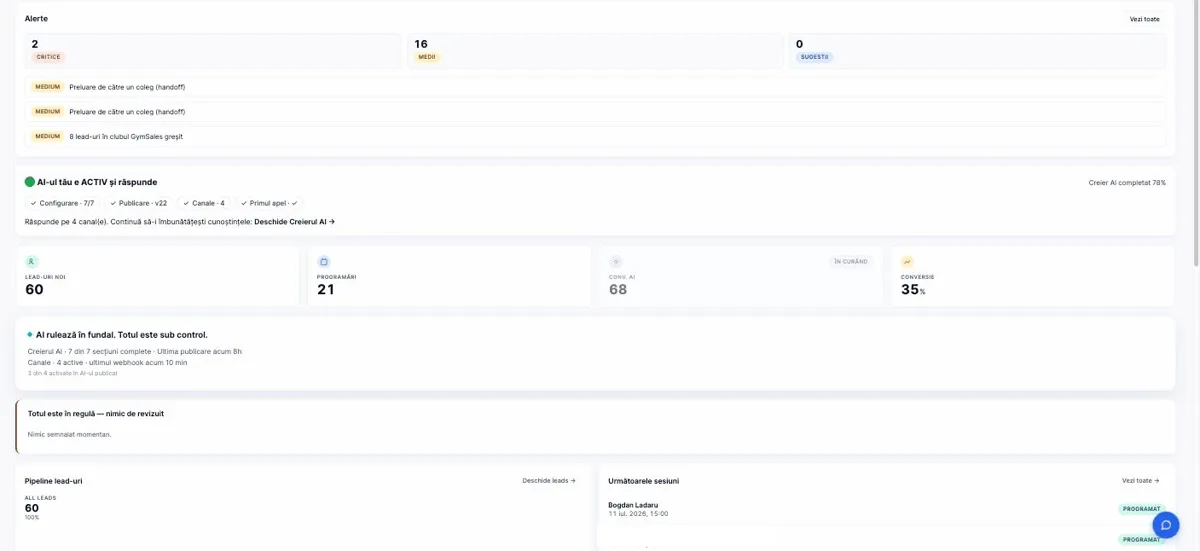1200x551 pixels.
Task: Click Programat badge on Bogdan Ladaru session
Action: tap(1142, 509)
